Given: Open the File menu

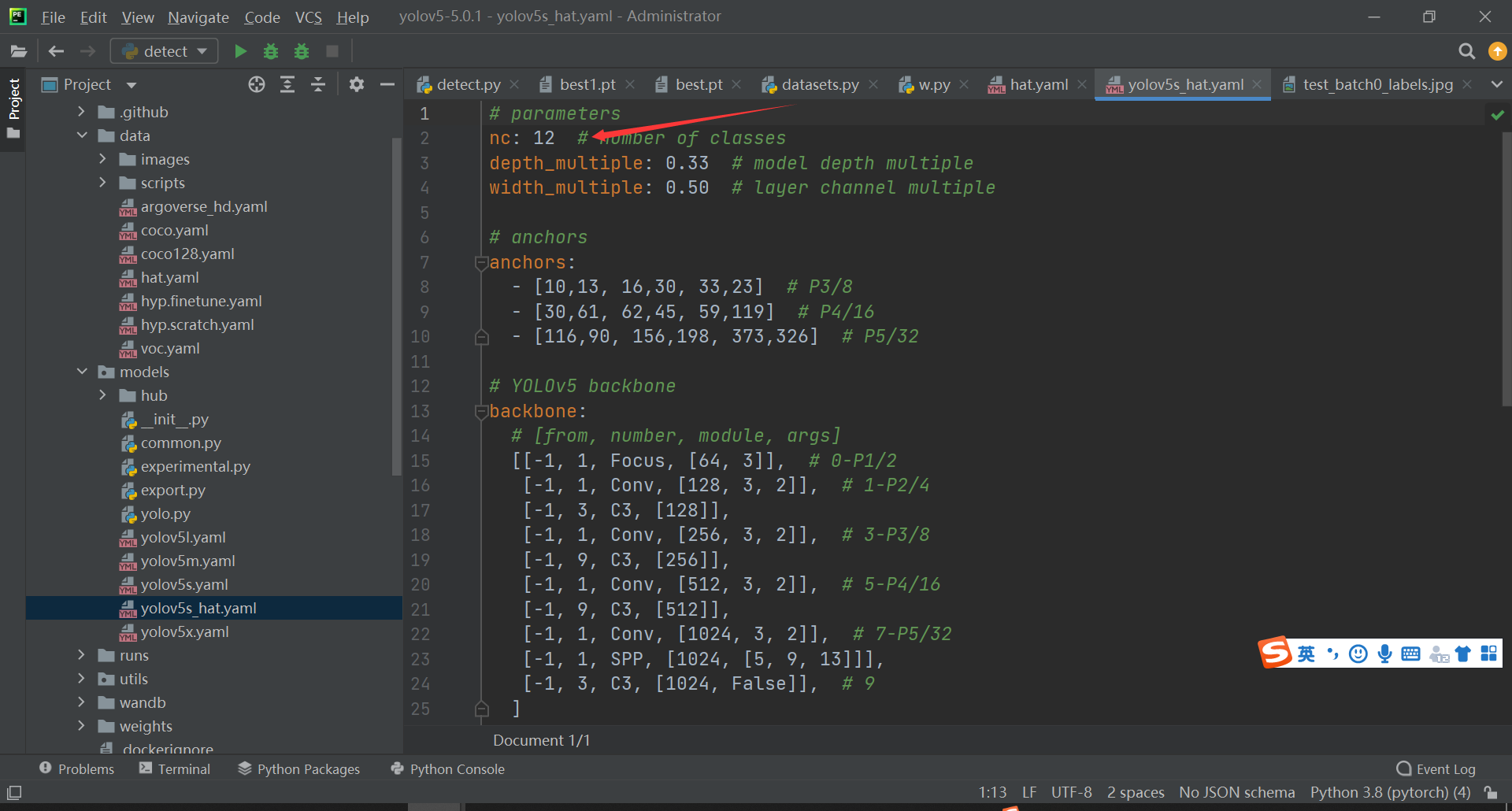Looking at the screenshot, I should pyautogui.click(x=53, y=17).
